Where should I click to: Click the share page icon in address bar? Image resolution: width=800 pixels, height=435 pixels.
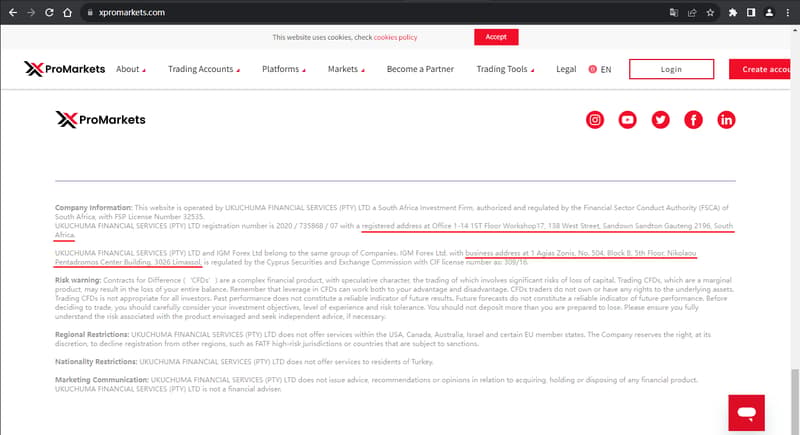coord(692,13)
